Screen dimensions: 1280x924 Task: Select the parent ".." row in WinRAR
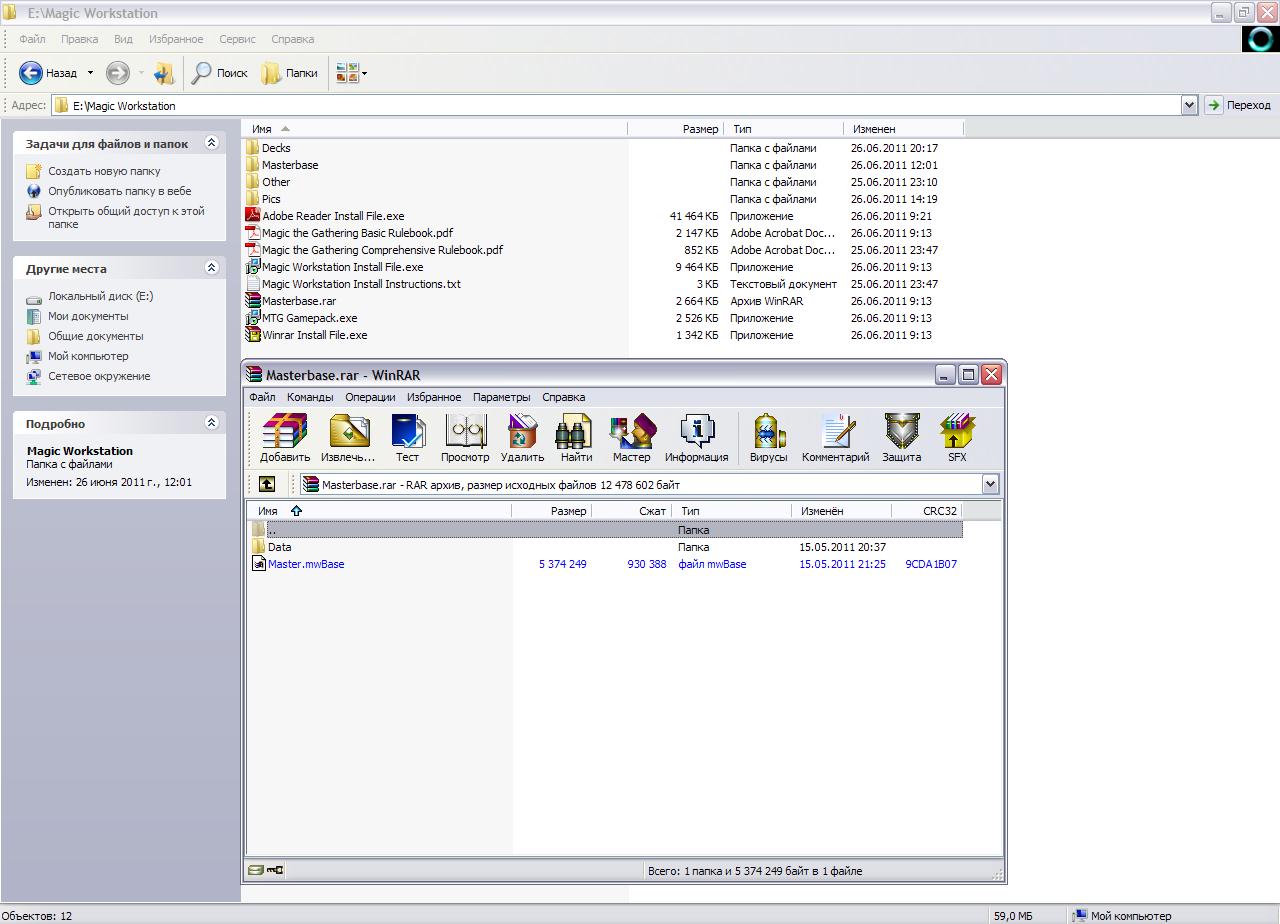pos(605,530)
